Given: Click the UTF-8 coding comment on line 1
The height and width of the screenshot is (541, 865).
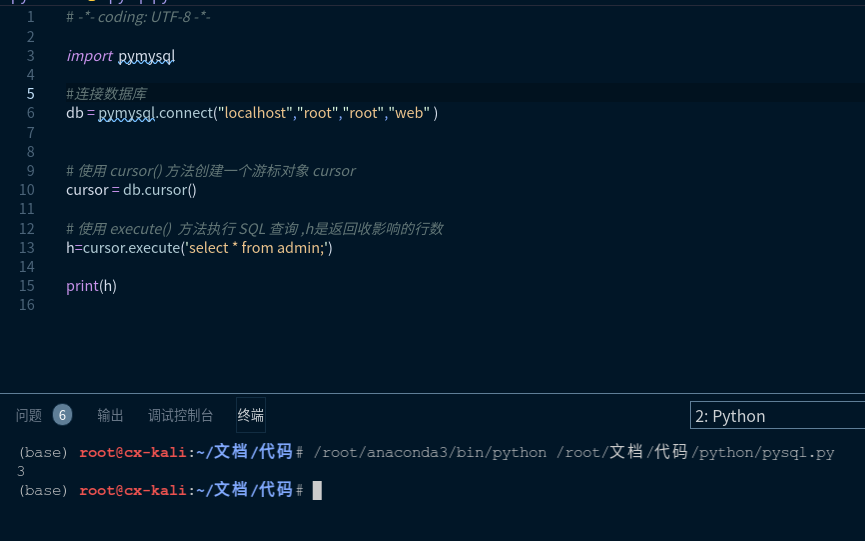Looking at the screenshot, I should coord(138,17).
